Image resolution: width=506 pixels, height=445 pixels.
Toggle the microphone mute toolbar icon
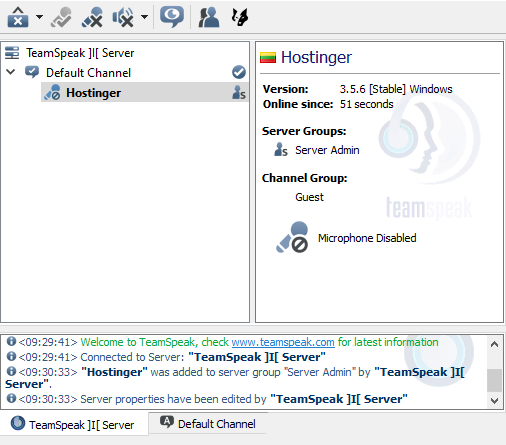pos(92,17)
